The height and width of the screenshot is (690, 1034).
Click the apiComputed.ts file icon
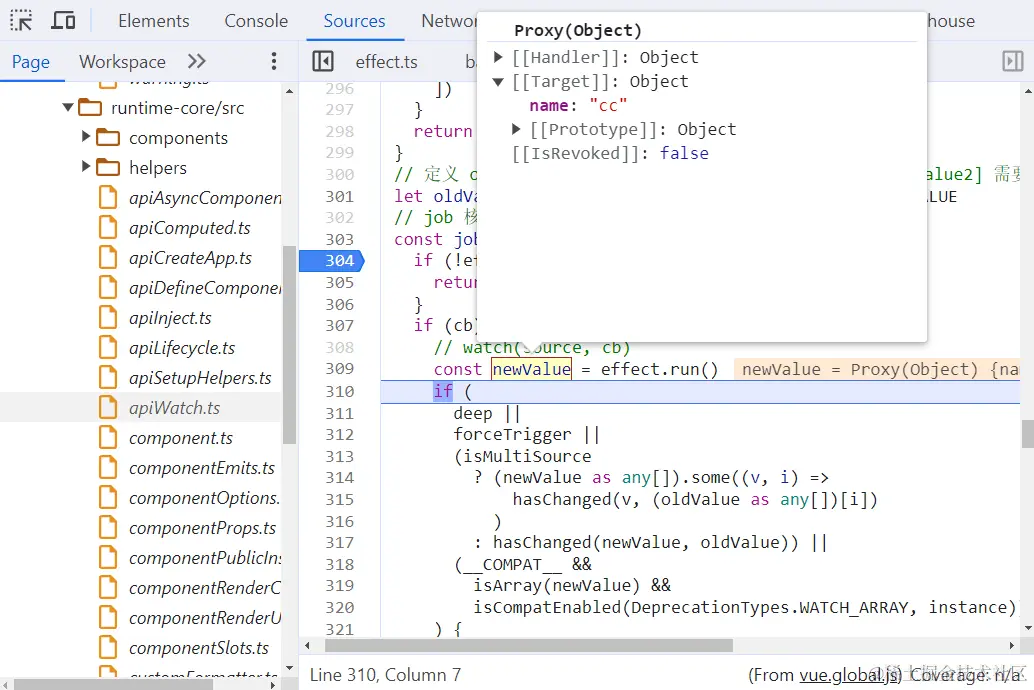click(107, 227)
